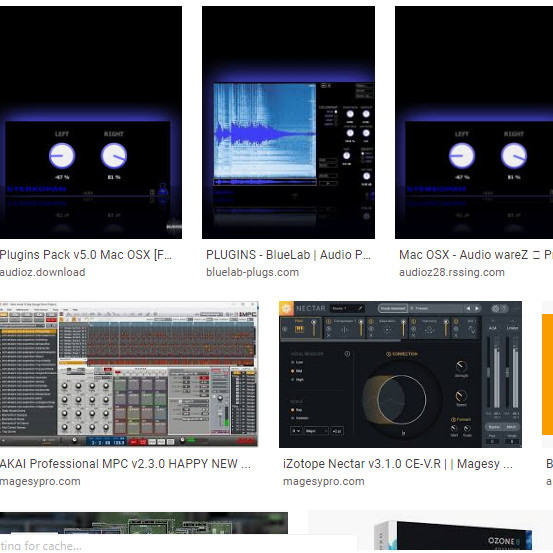Click the 'Mac OSX - Audio wareZ' title

(476, 255)
